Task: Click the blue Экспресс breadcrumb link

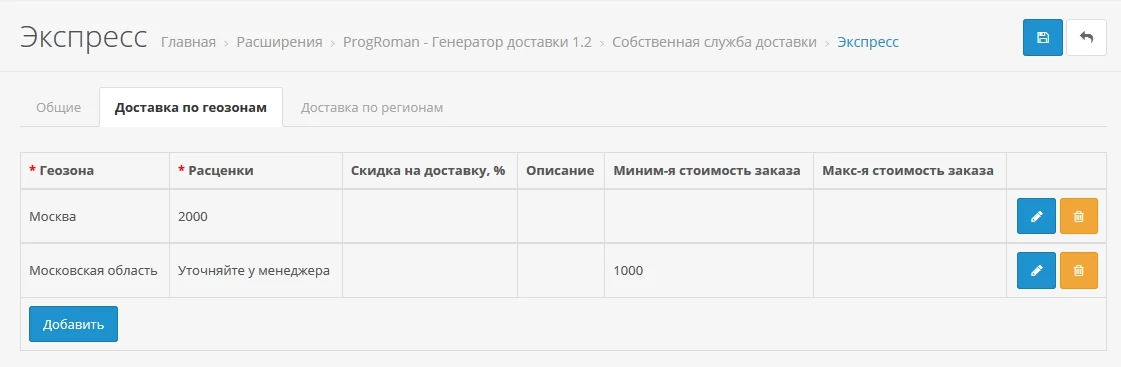Action: coord(868,42)
